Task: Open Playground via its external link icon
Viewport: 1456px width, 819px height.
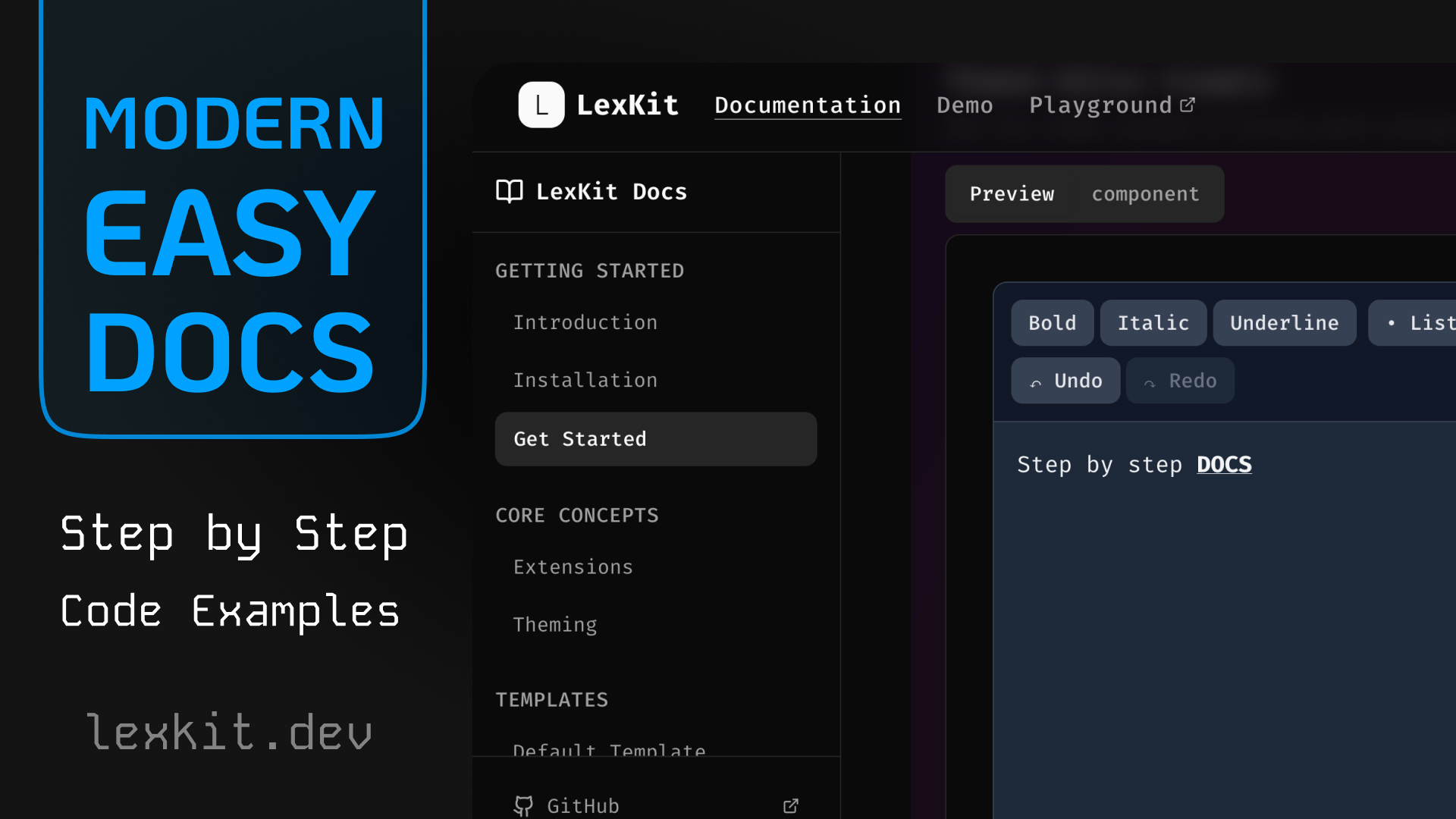Action: [1188, 104]
